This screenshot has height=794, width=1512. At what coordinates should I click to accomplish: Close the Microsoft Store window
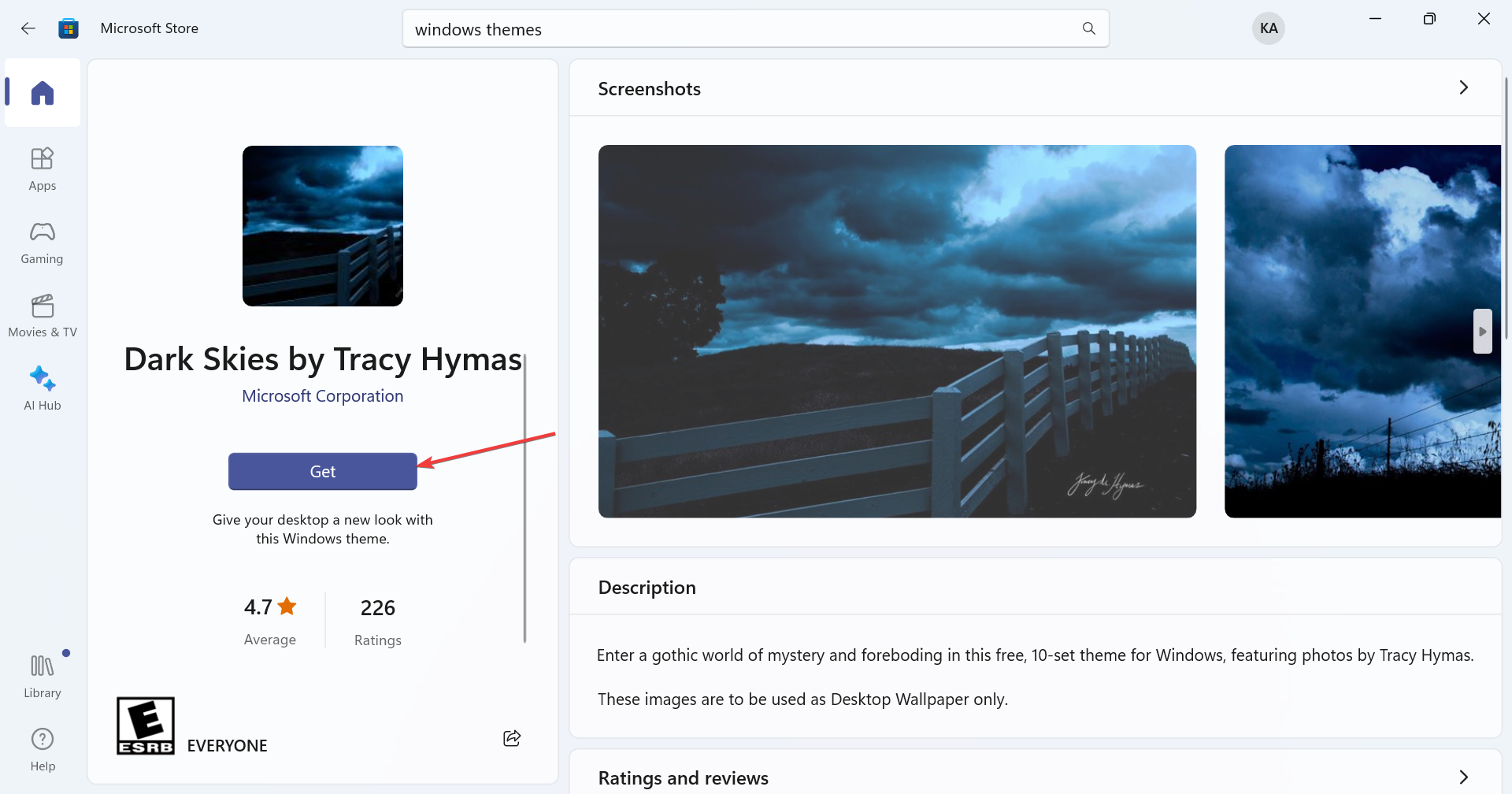tap(1484, 18)
